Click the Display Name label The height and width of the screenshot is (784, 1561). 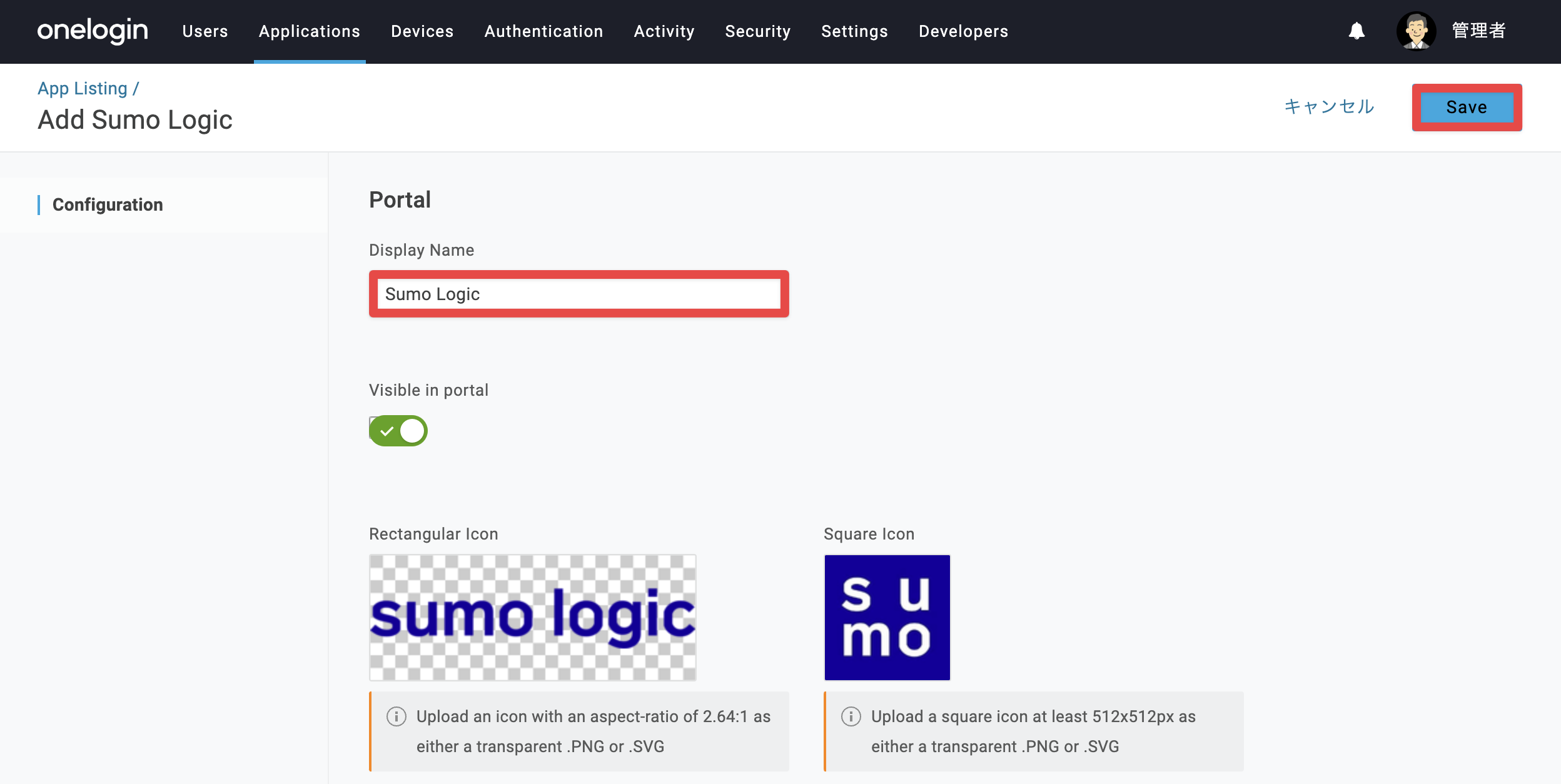[422, 250]
